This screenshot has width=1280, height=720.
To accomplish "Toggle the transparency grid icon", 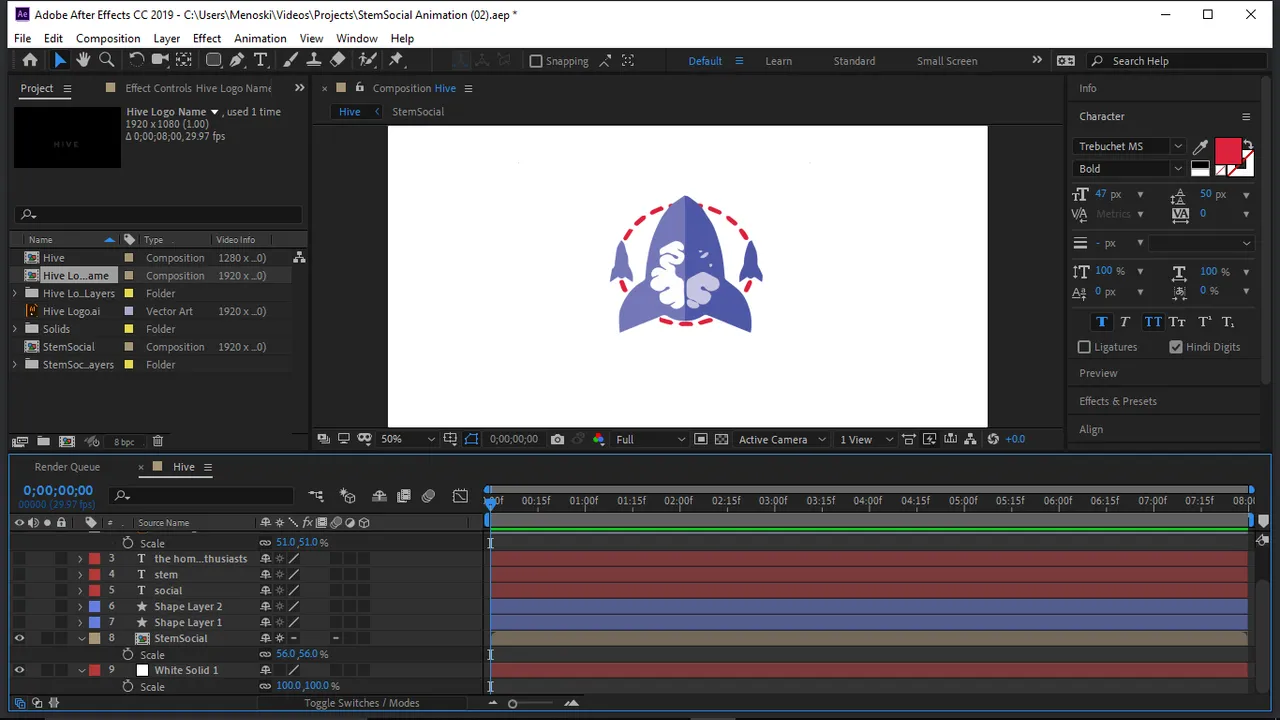I will pyautogui.click(x=721, y=439).
